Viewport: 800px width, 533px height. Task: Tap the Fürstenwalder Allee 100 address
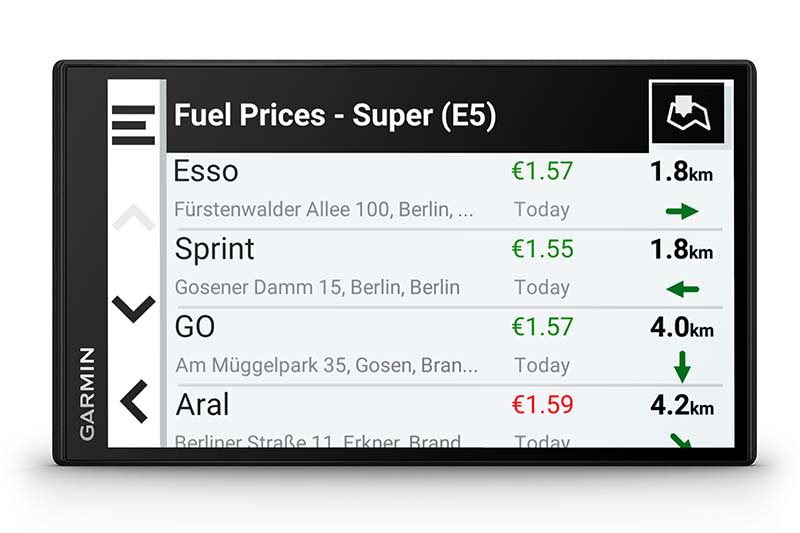(324, 210)
